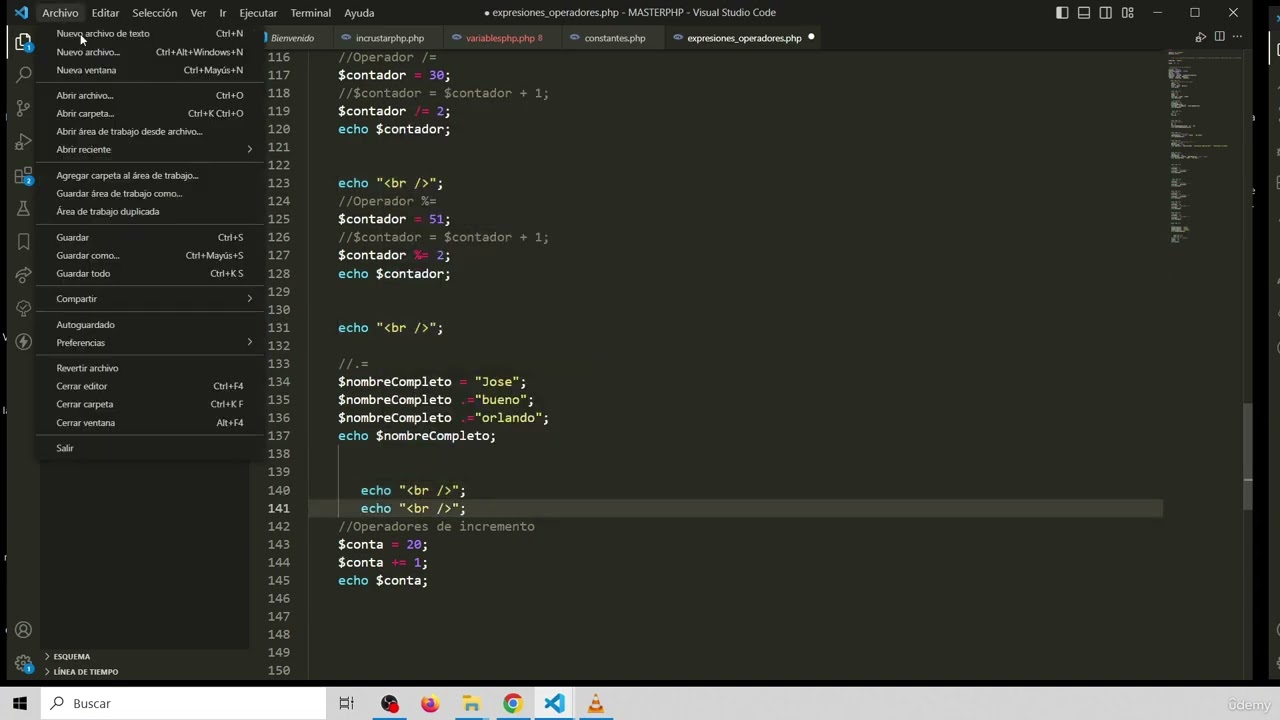Click the VS Code logo icon
This screenshot has height=720, width=1280.
click(x=21, y=13)
